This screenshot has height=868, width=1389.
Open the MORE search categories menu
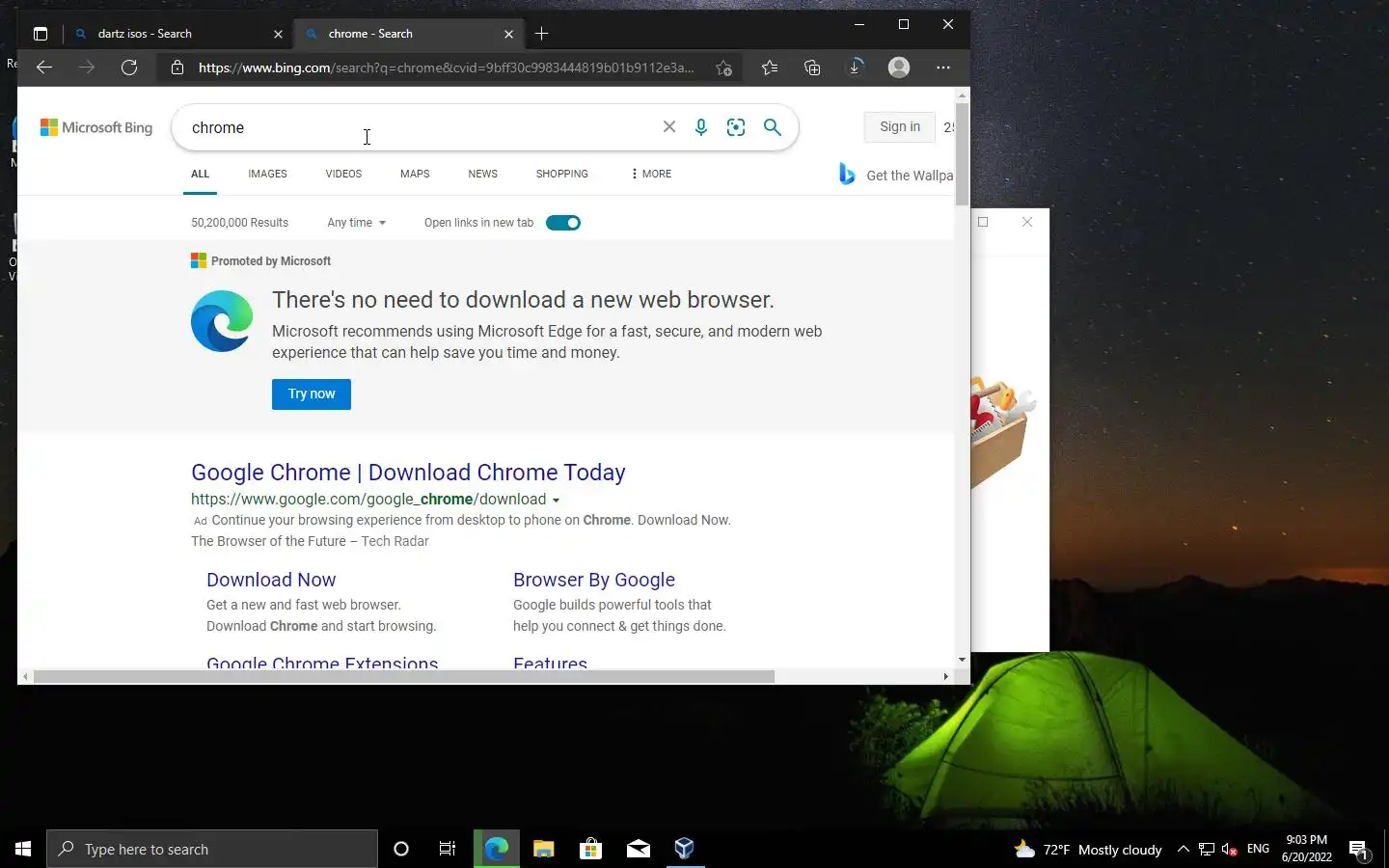[x=651, y=174]
